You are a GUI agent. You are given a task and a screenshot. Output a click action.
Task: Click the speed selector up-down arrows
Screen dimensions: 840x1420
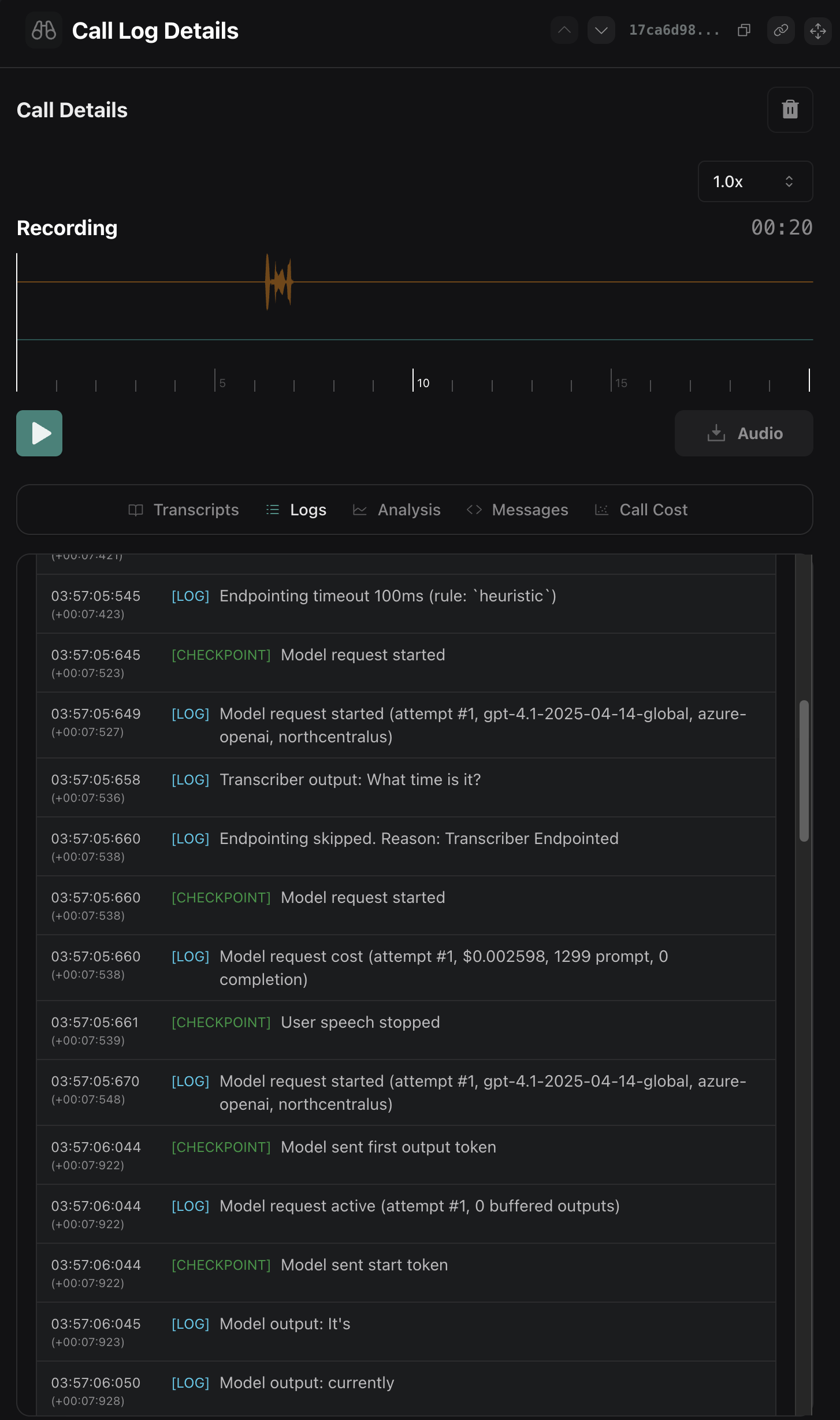(789, 181)
